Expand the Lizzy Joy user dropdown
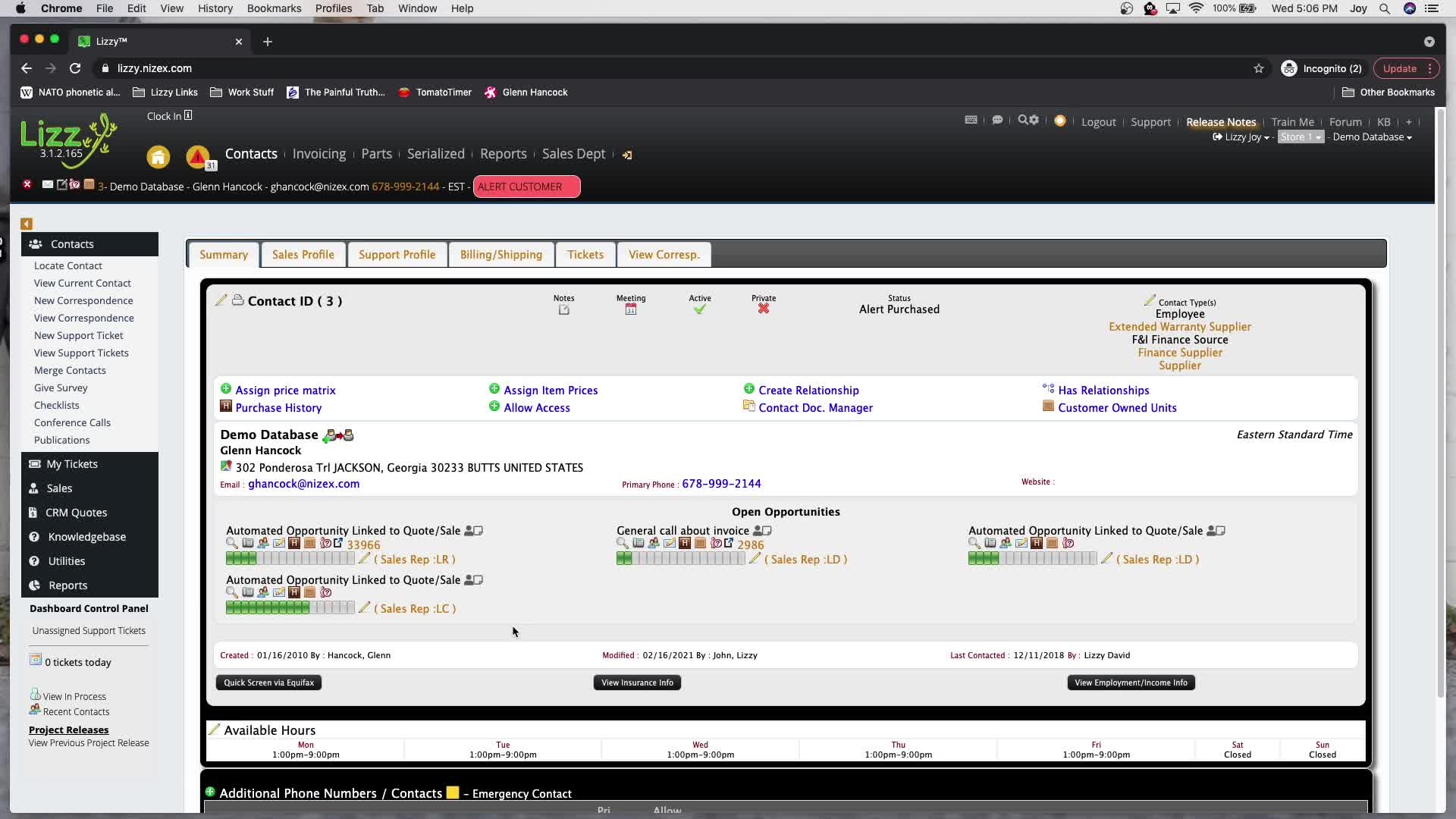Image resolution: width=1456 pixels, height=819 pixels. pos(1242,137)
